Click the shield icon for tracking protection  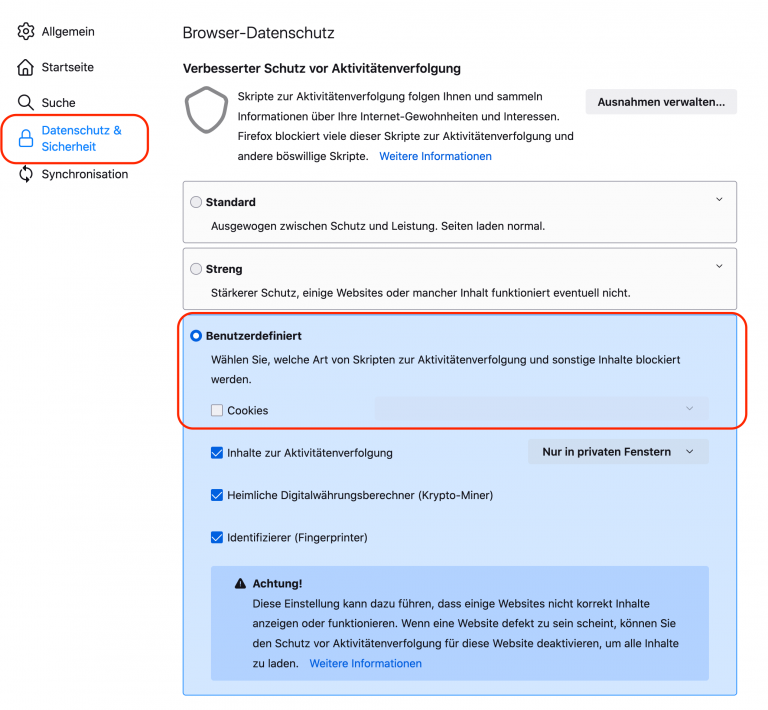point(206,111)
